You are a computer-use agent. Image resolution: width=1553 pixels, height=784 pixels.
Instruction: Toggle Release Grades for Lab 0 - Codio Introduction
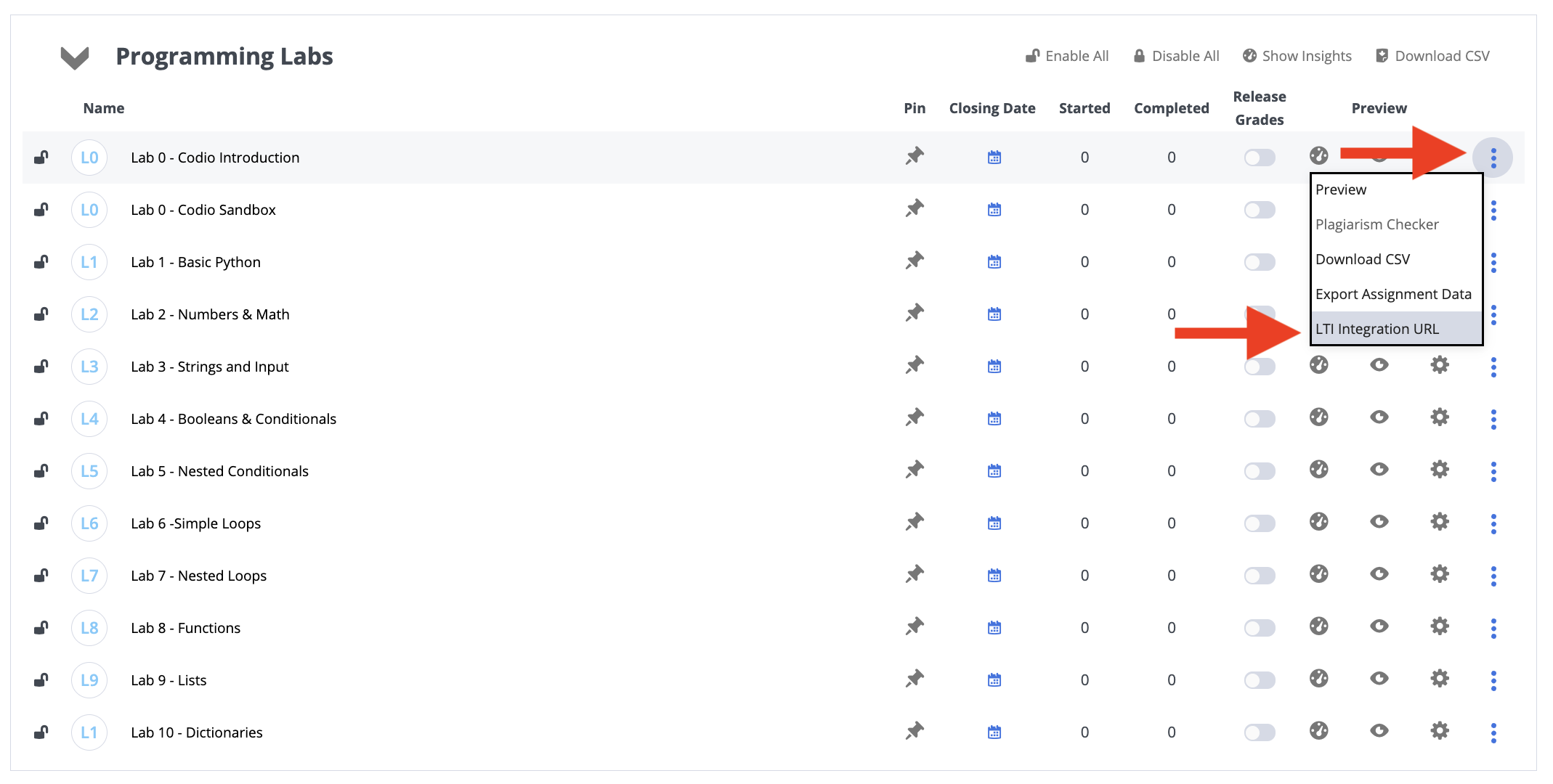(x=1260, y=158)
